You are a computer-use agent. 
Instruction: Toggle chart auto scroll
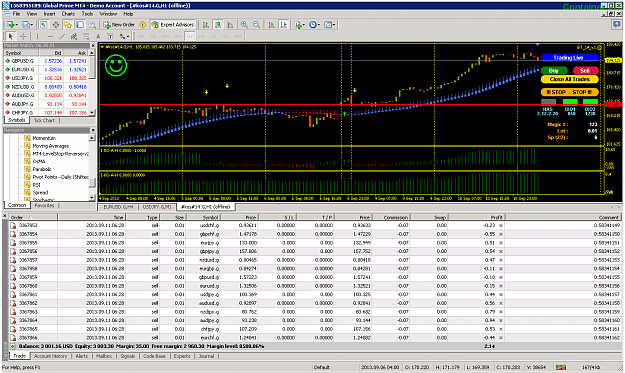(x=271, y=25)
